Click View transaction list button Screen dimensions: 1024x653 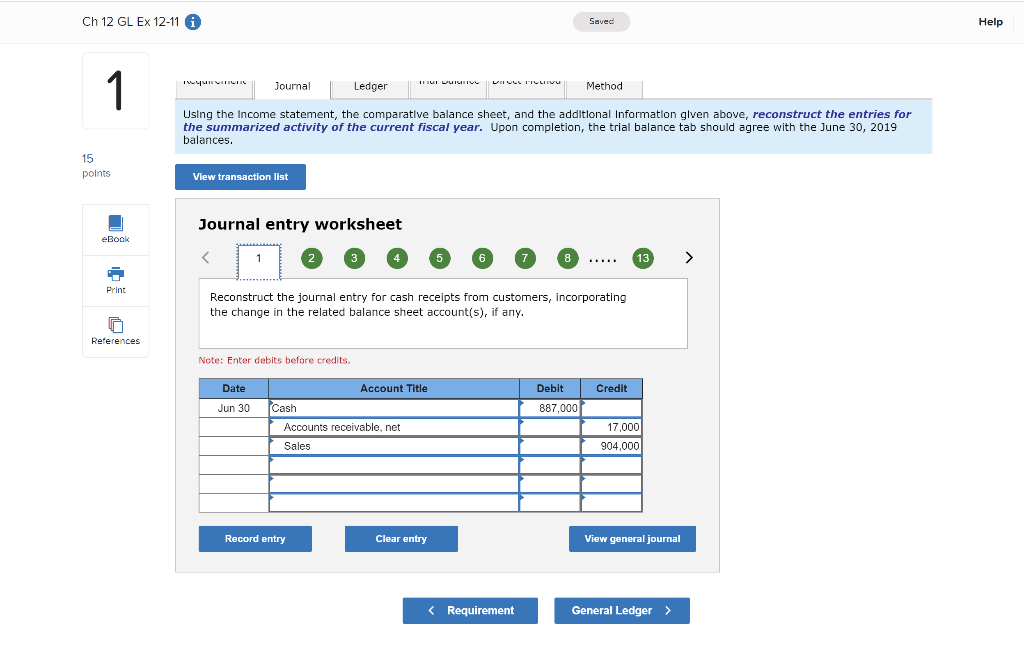point(240,177)
